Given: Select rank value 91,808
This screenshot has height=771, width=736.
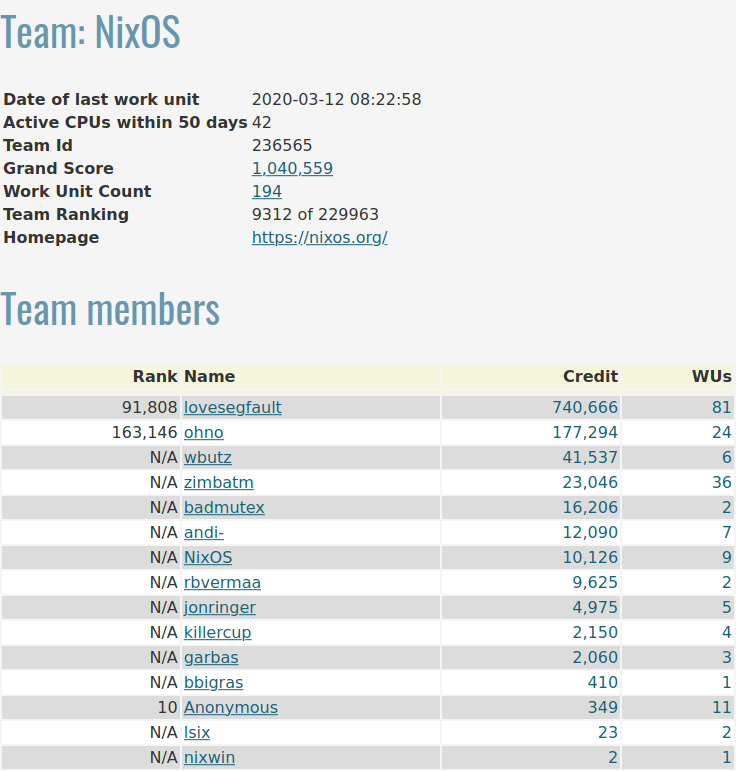Looking at the screenshot, I should pyautogui.click(x=149, y=408).
